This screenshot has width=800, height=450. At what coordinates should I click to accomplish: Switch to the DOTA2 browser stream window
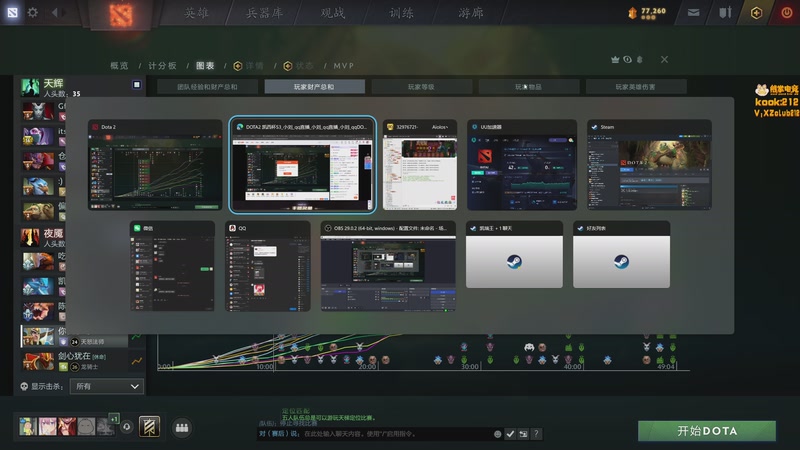303,164
